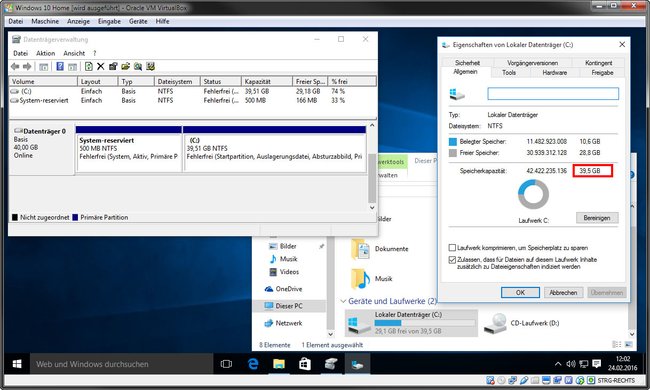
Task: Click the volume speaker tray icon
Action: point(571,364)
